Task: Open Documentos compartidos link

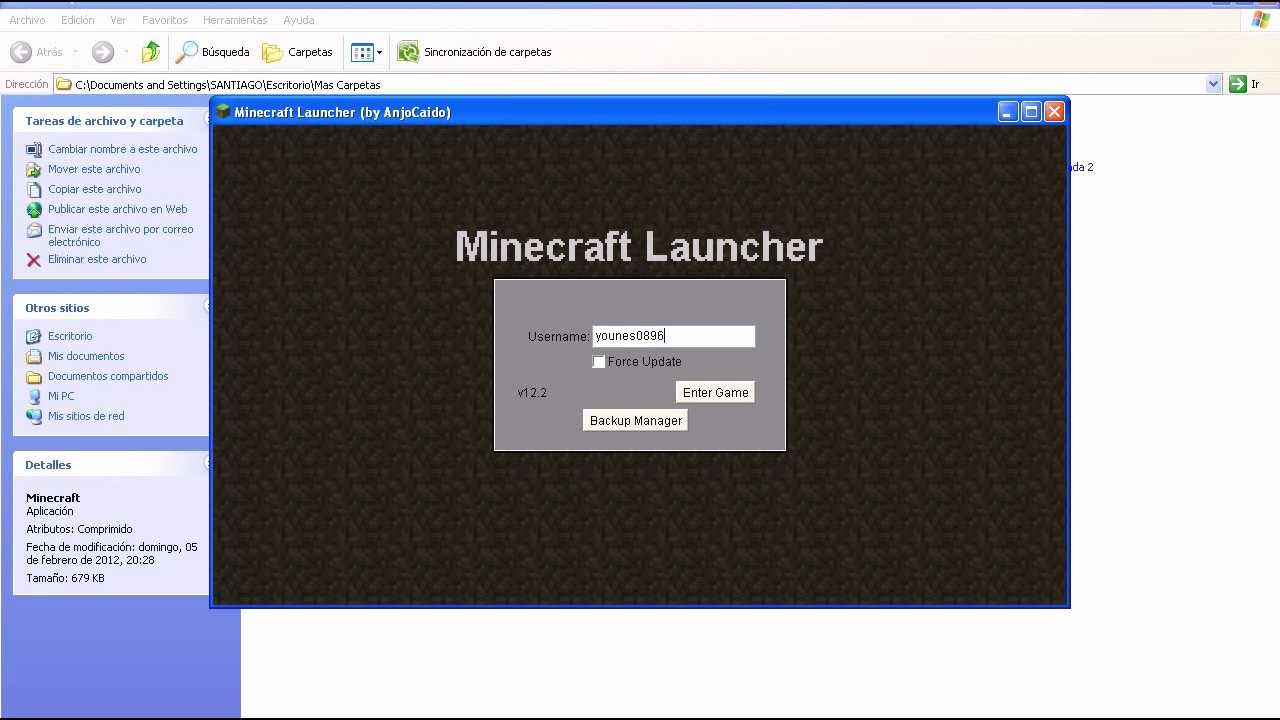Action: 108,376
